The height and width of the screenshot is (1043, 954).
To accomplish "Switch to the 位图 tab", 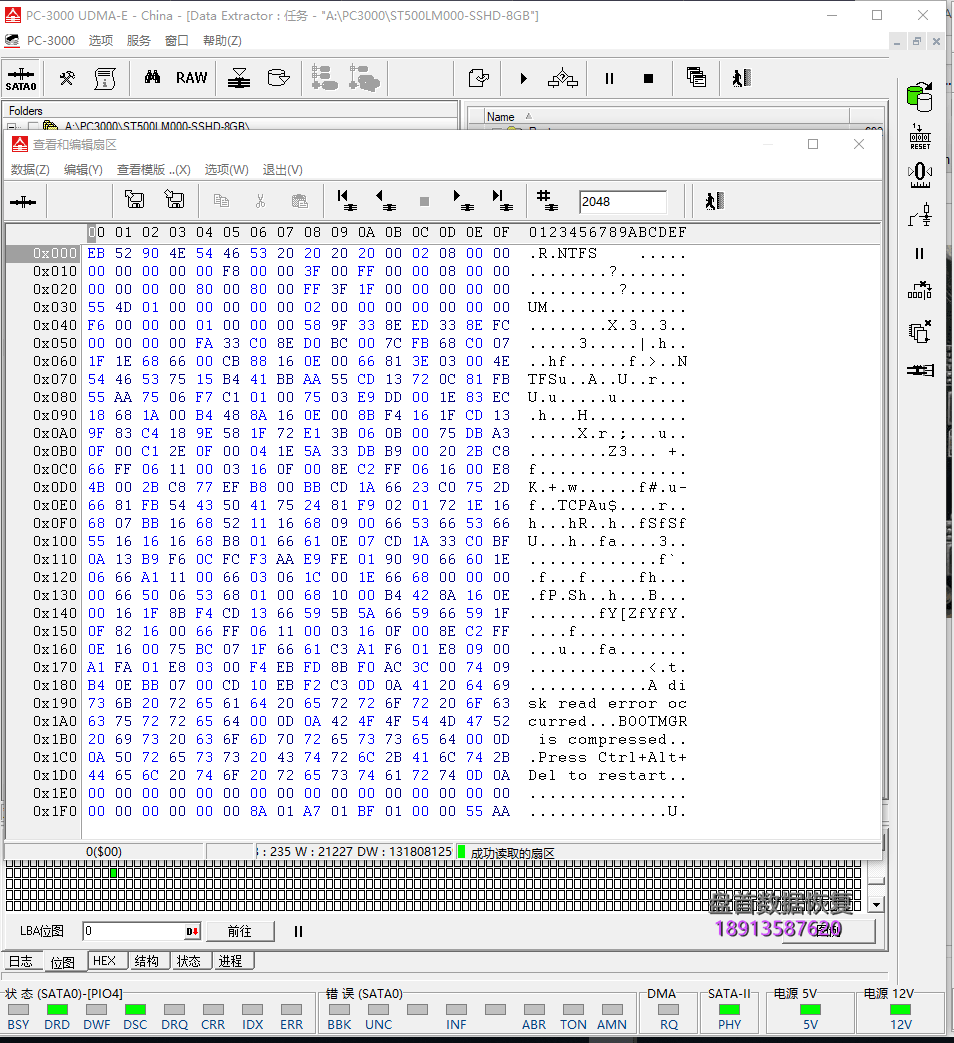I will [x=63, y=963].
